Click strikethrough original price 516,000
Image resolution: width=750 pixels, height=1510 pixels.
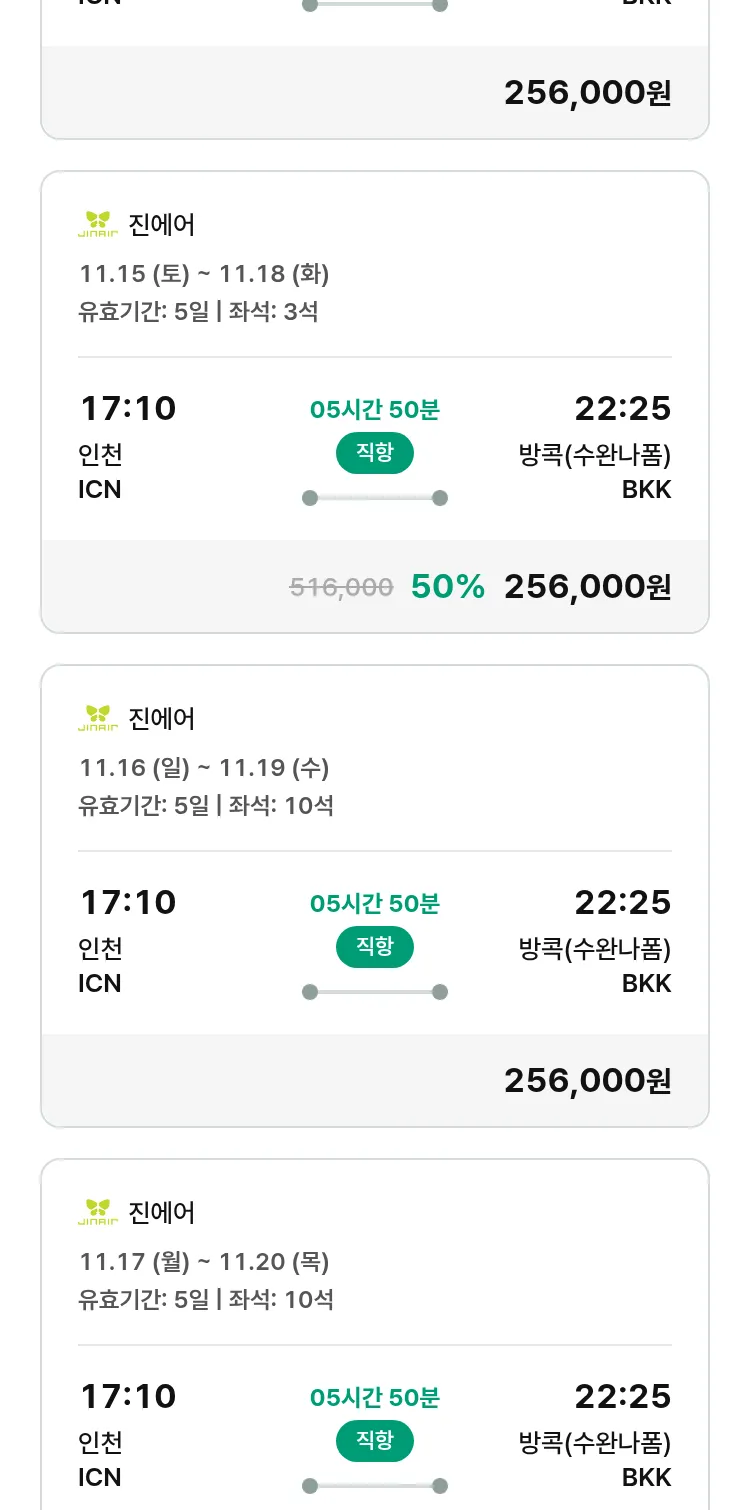click(341, 588)
